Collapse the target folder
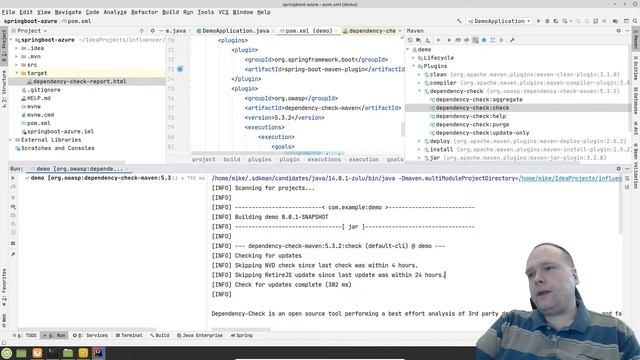This screenshot has height=360, width=640. [x=17, y=73]
